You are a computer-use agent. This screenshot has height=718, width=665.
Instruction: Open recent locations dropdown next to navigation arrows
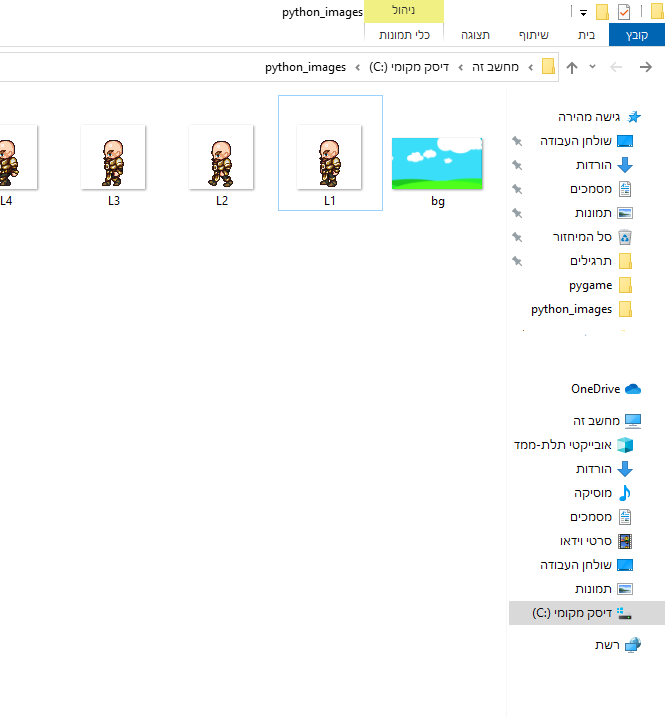tap(592, 67)
